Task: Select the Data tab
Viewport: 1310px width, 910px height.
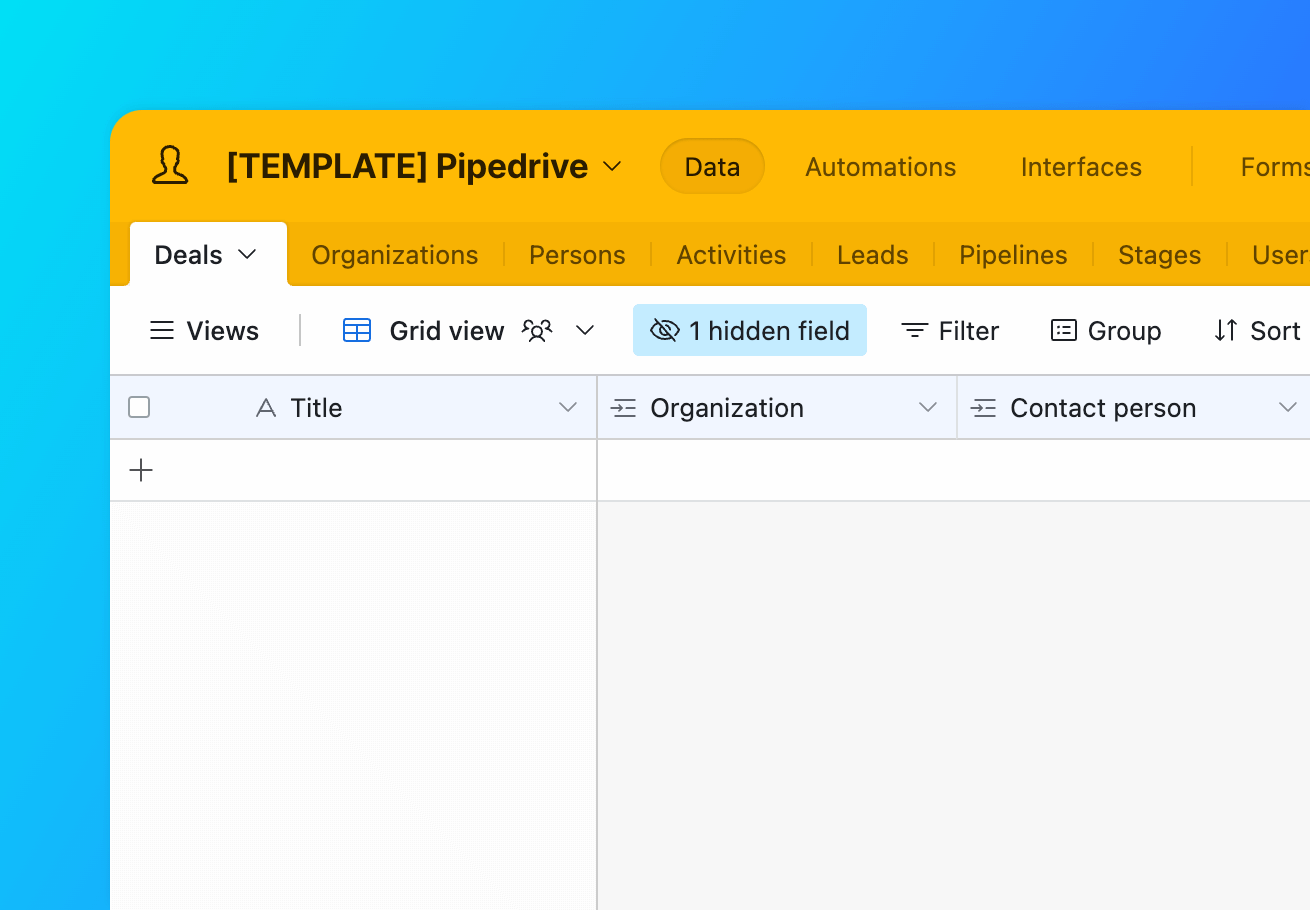Action: coord(712,166)
